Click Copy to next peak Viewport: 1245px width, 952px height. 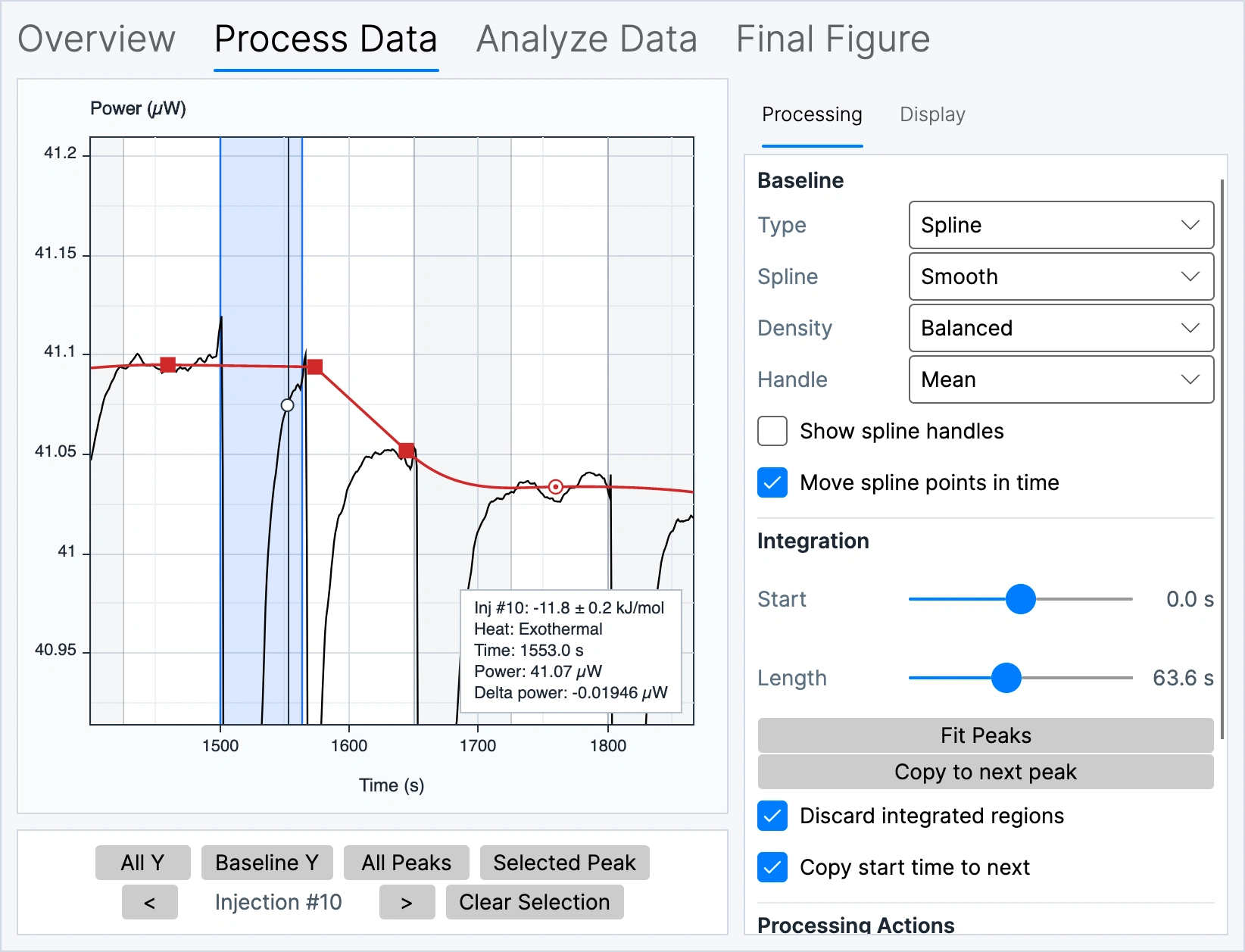(985, 772)
